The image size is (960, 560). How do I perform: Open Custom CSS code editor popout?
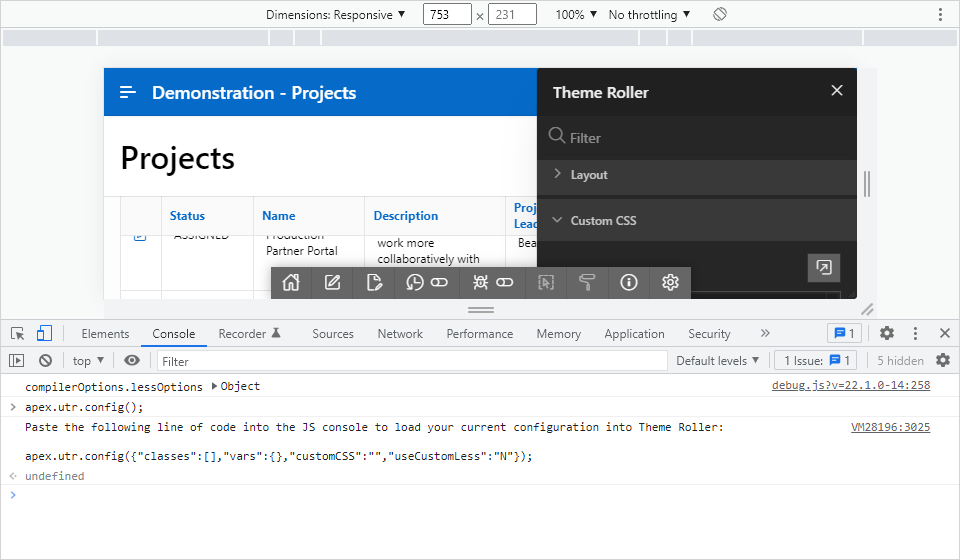pos(823,267)
